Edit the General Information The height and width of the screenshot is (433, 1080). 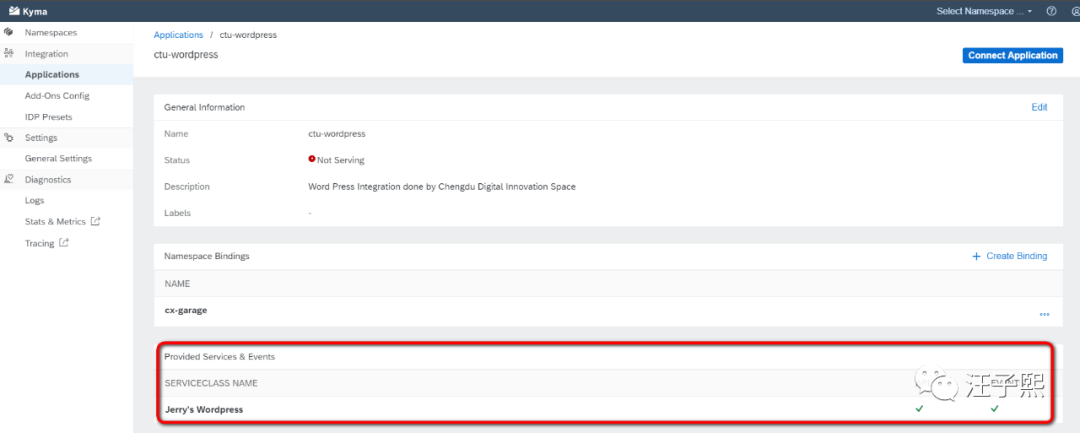pyautogui.click(x=1039, y=107)
